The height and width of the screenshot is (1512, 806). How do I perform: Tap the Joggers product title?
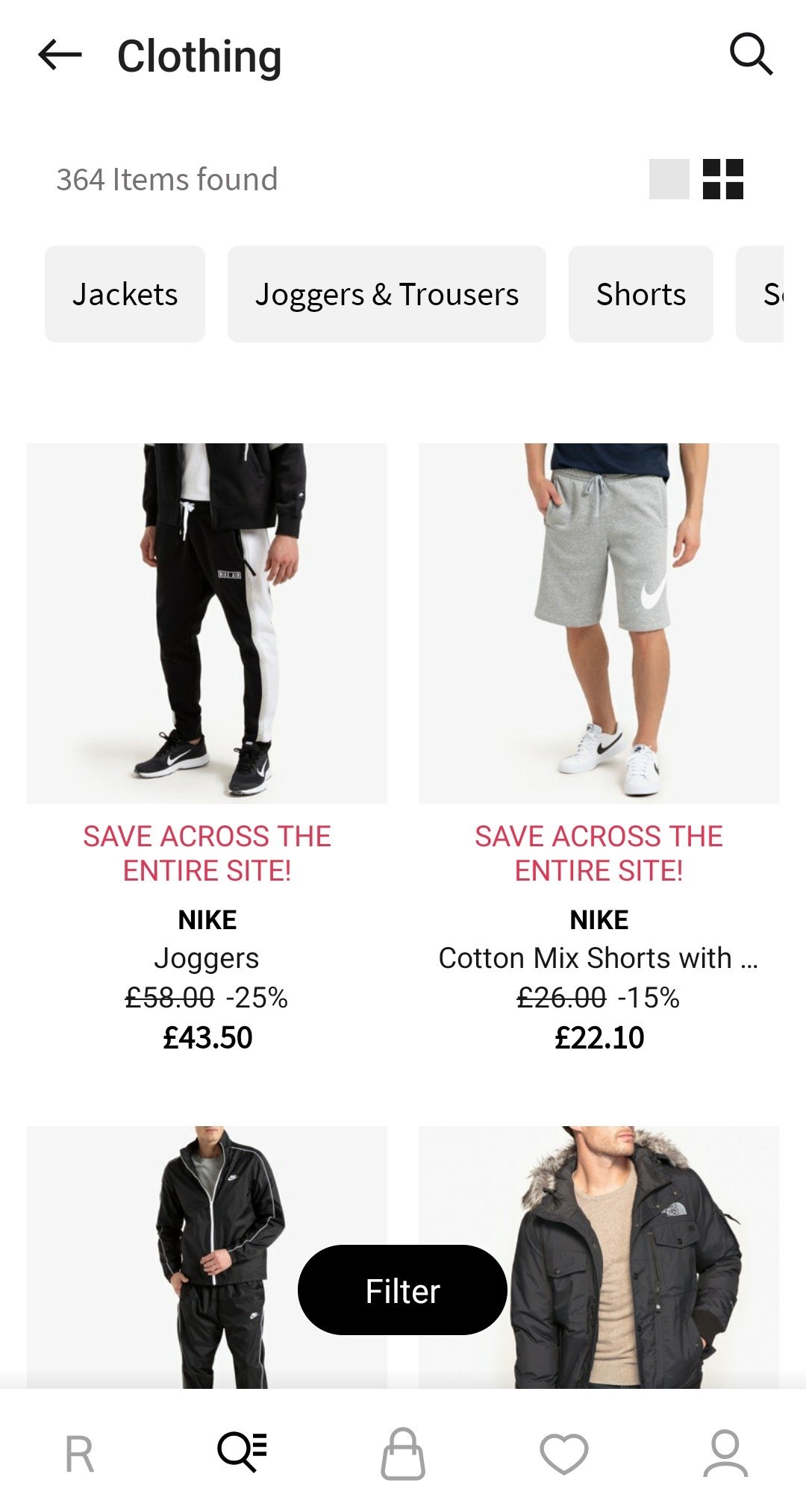[207, 959]
